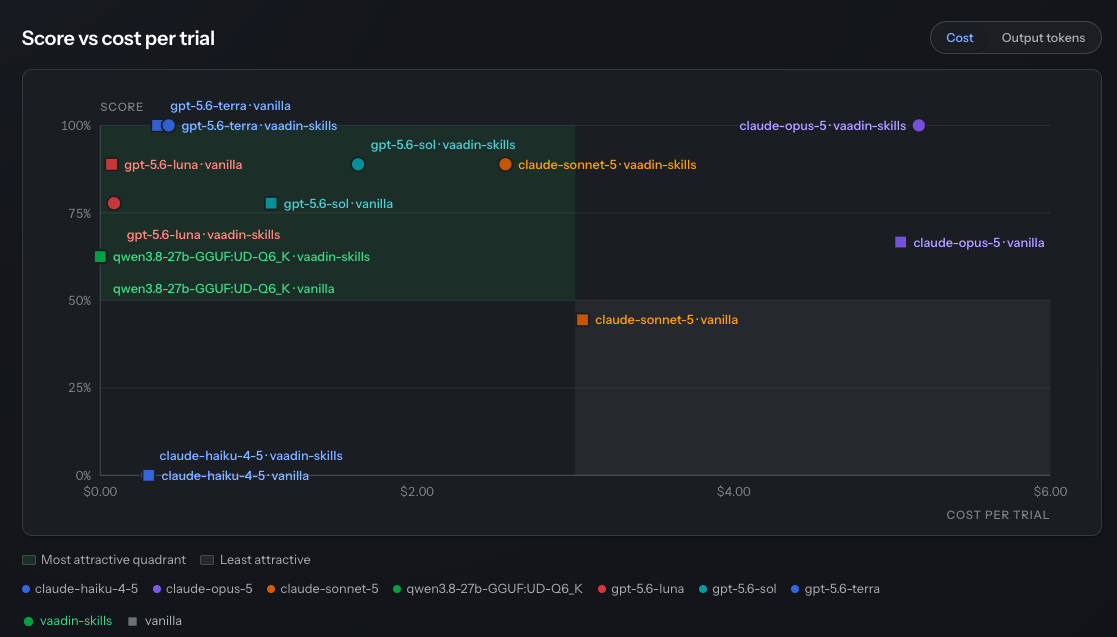The image size is (1117, 637).
Task: Select the claude-sonnet-5 vaadin-skills circle marker
Action: click(505, 165)
